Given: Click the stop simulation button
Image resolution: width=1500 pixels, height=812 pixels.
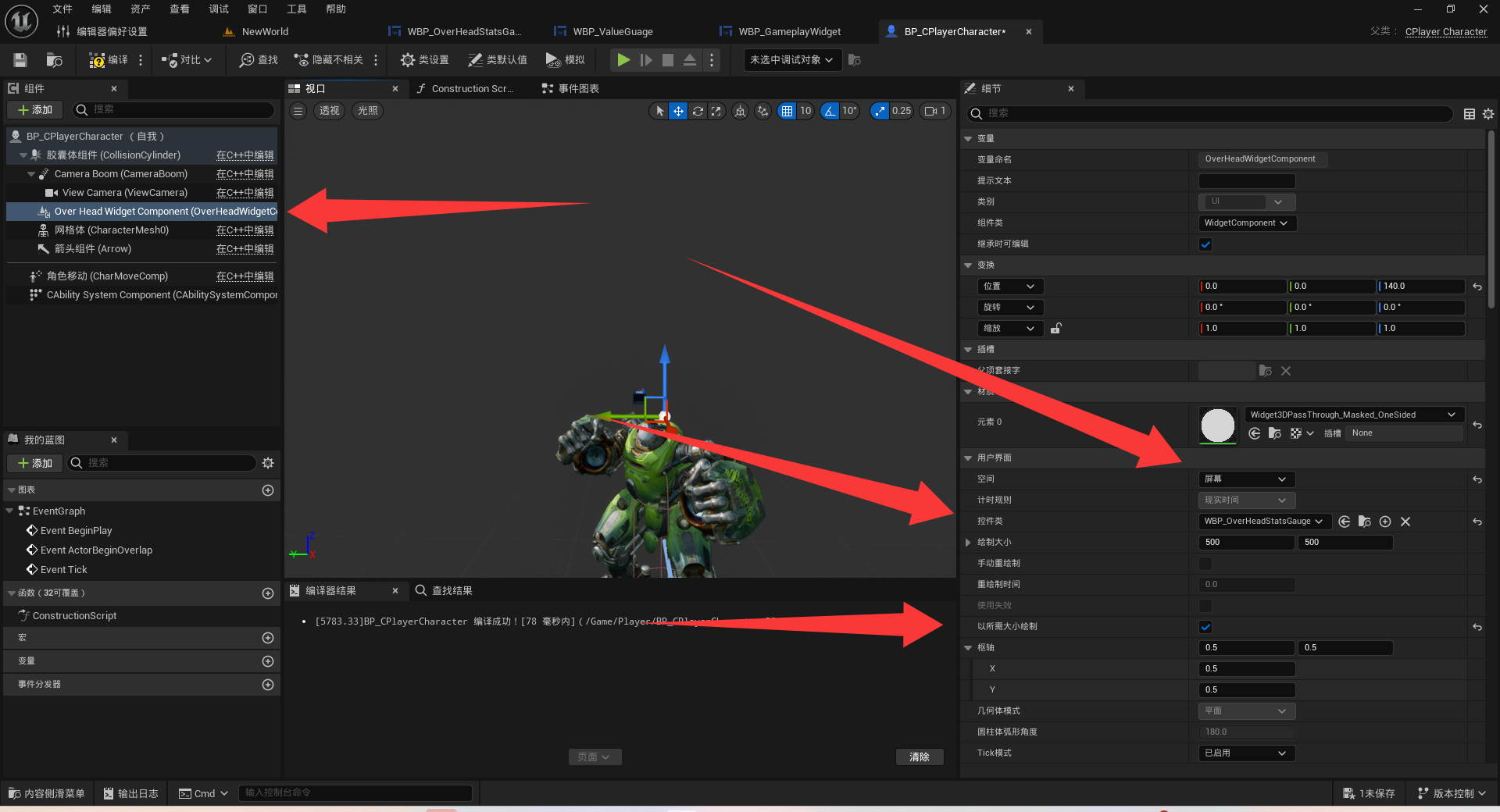Looking at the screenshot, I should 668,60.
